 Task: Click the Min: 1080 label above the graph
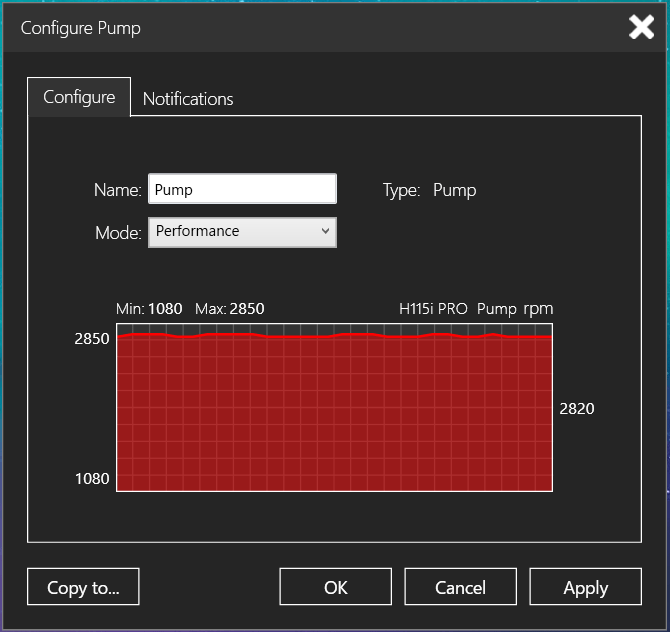149,309
